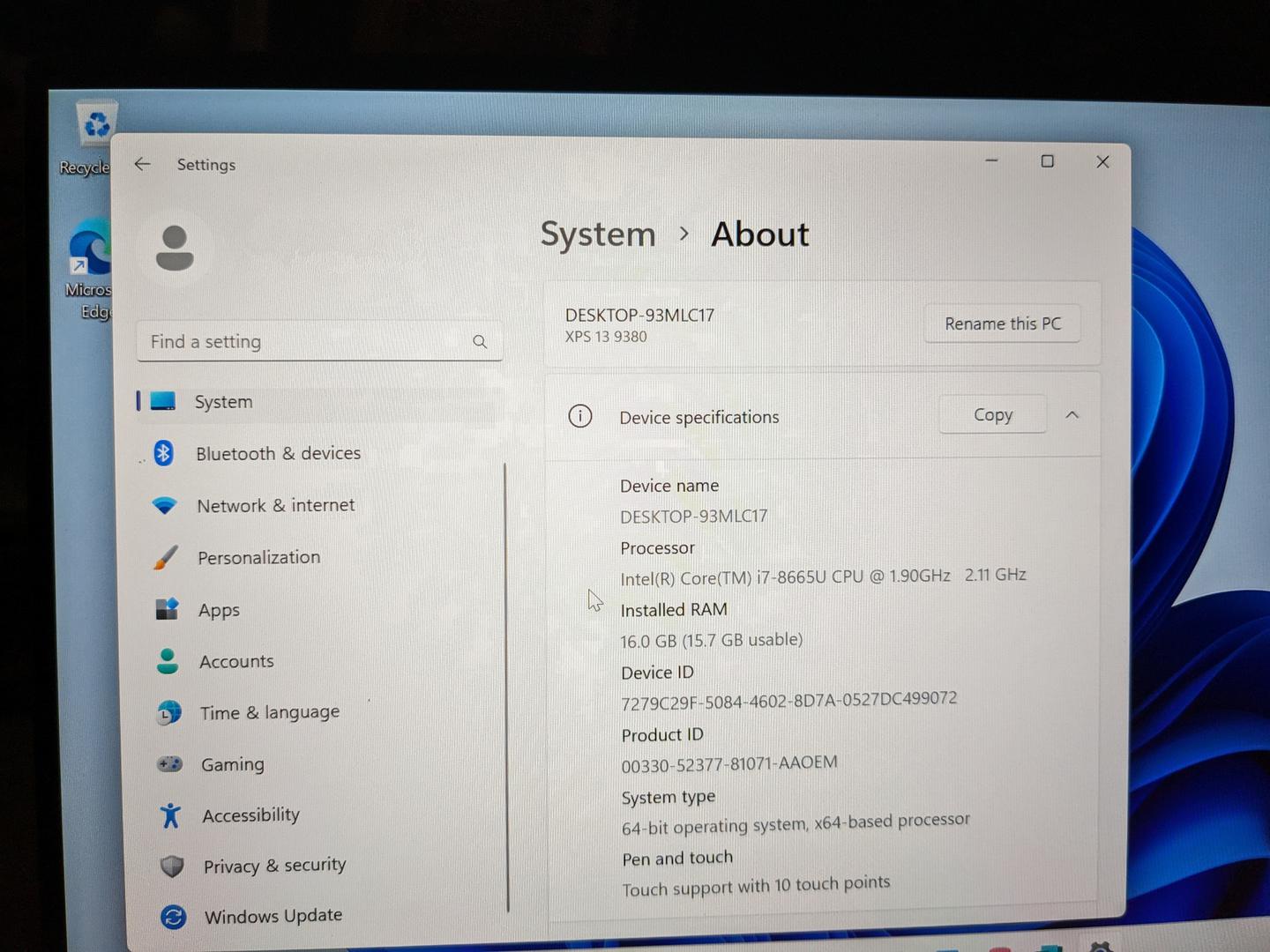Copy the device specifications
1270x952 pixels.
pyautogui.click(x=993, y=414)
